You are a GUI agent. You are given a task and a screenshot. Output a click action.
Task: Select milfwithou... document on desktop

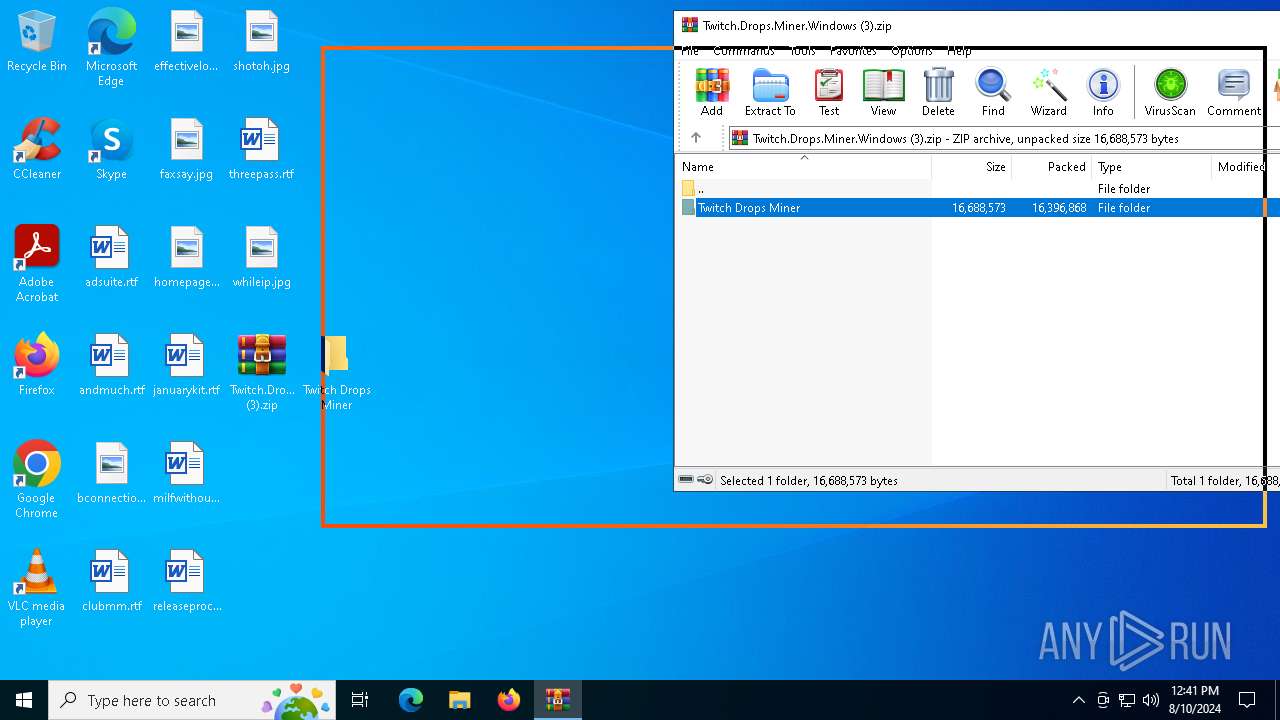point(186,473)
